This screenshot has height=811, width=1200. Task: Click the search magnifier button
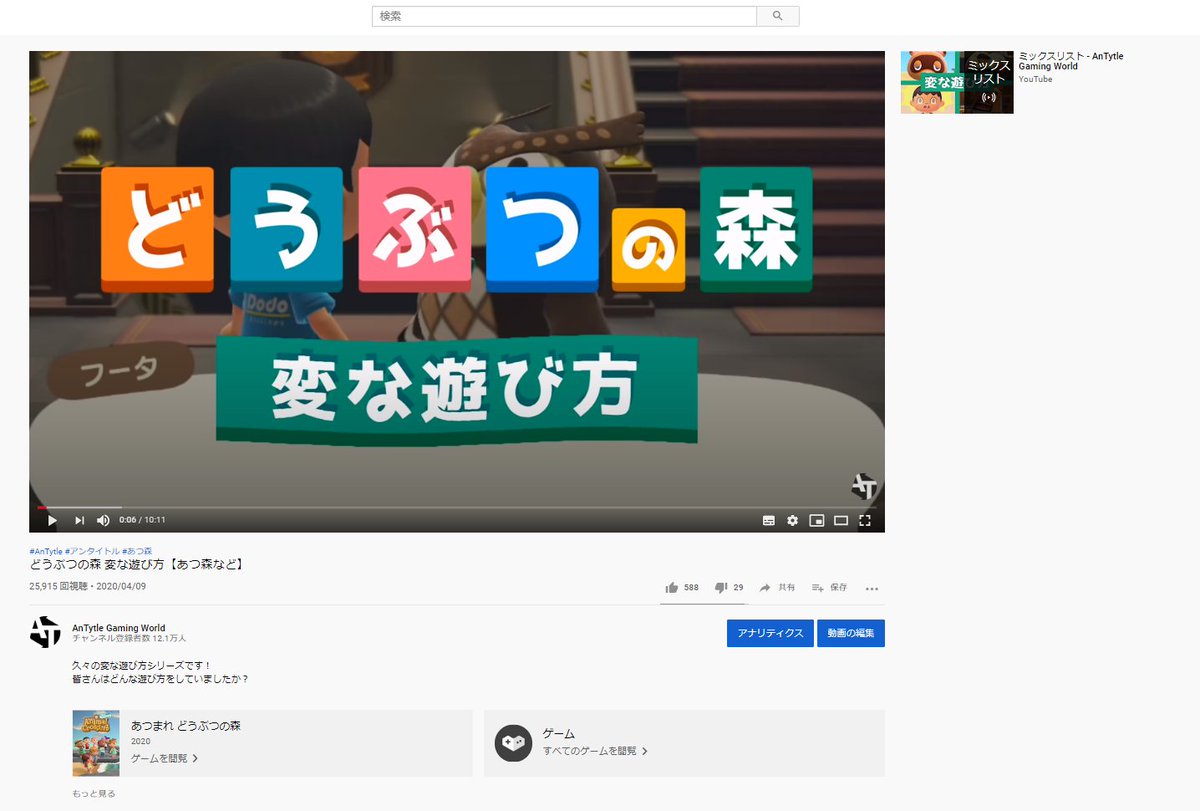[778, 16]
